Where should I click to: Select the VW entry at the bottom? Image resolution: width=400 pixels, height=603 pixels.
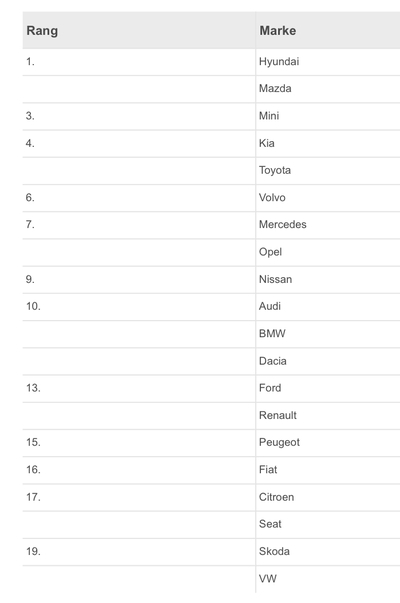point(268,578)
